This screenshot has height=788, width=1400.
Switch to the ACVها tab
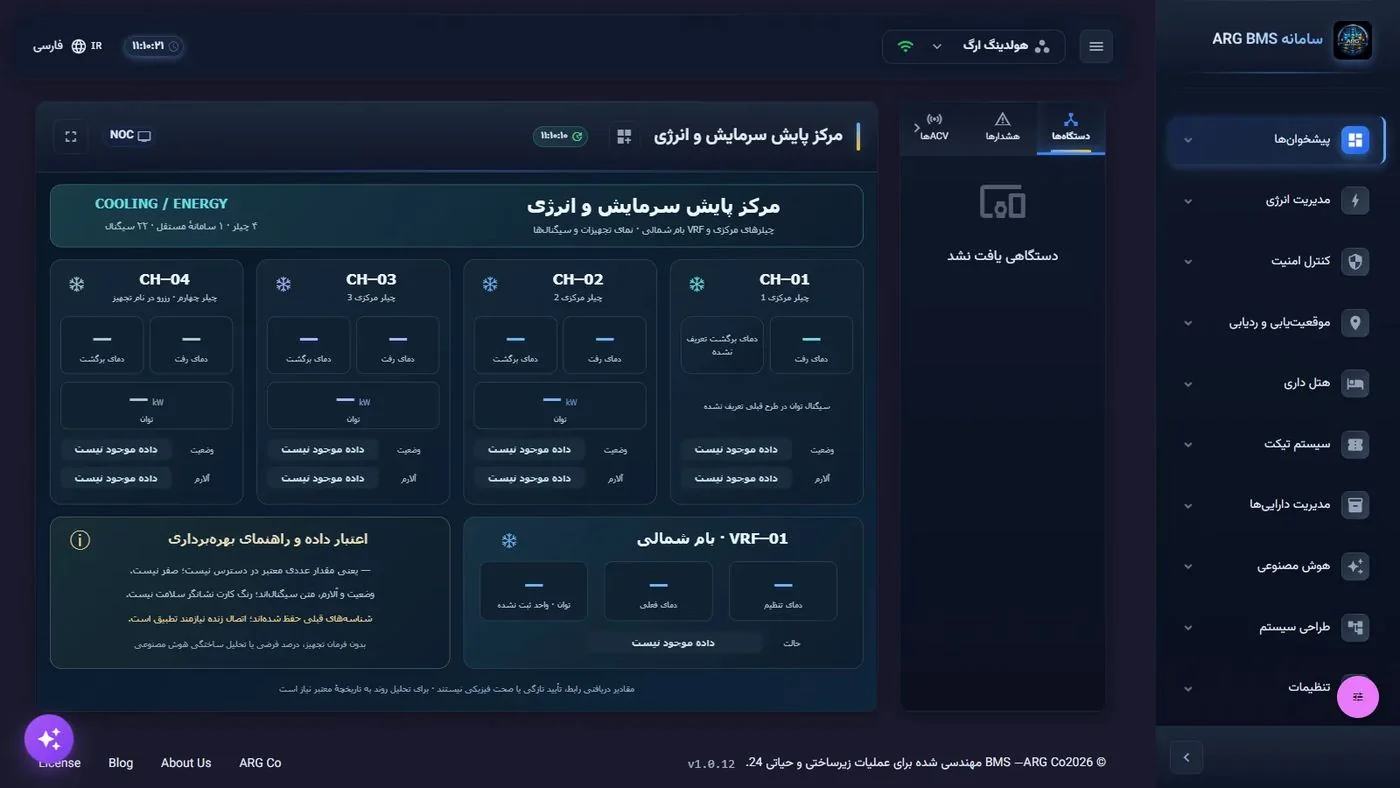935,128
